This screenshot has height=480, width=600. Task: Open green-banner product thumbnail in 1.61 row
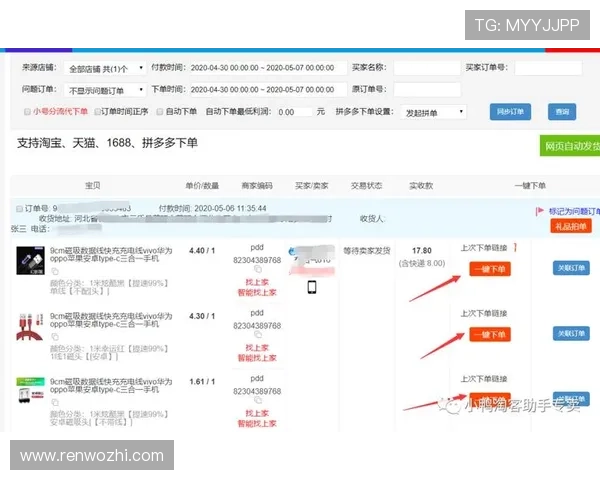(x=30, y=390)
